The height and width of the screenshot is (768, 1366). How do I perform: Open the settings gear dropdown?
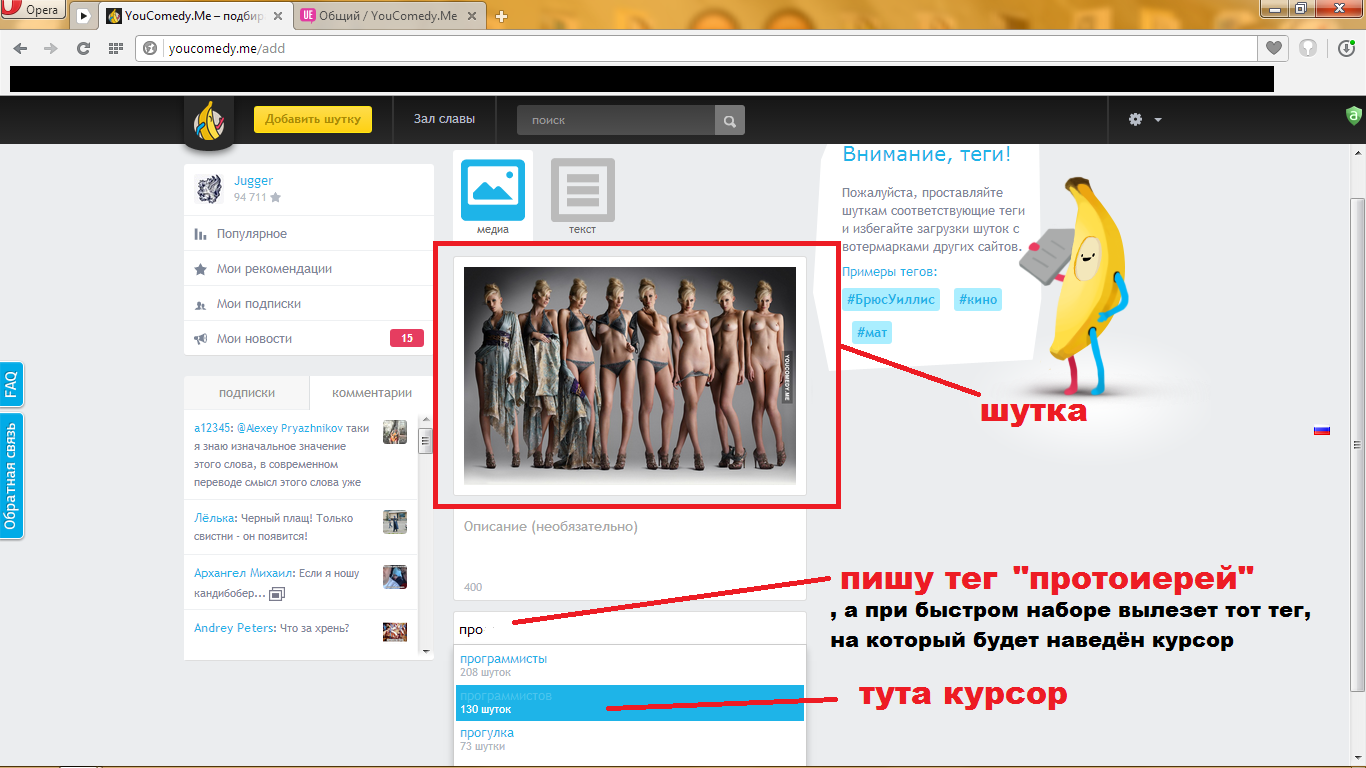1144,120
